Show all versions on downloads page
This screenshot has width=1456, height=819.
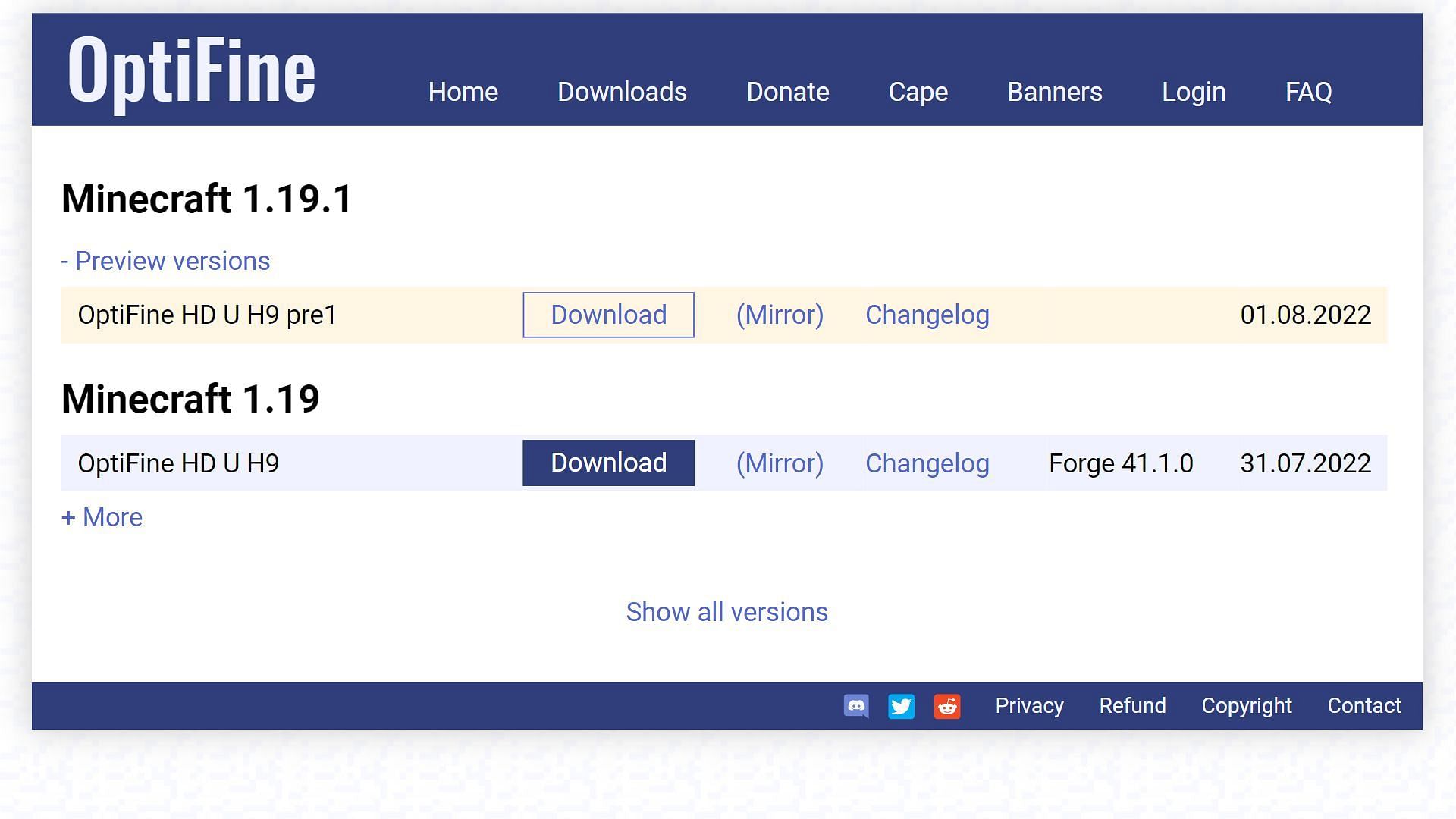pyautogui.click(x=727, y=611)
